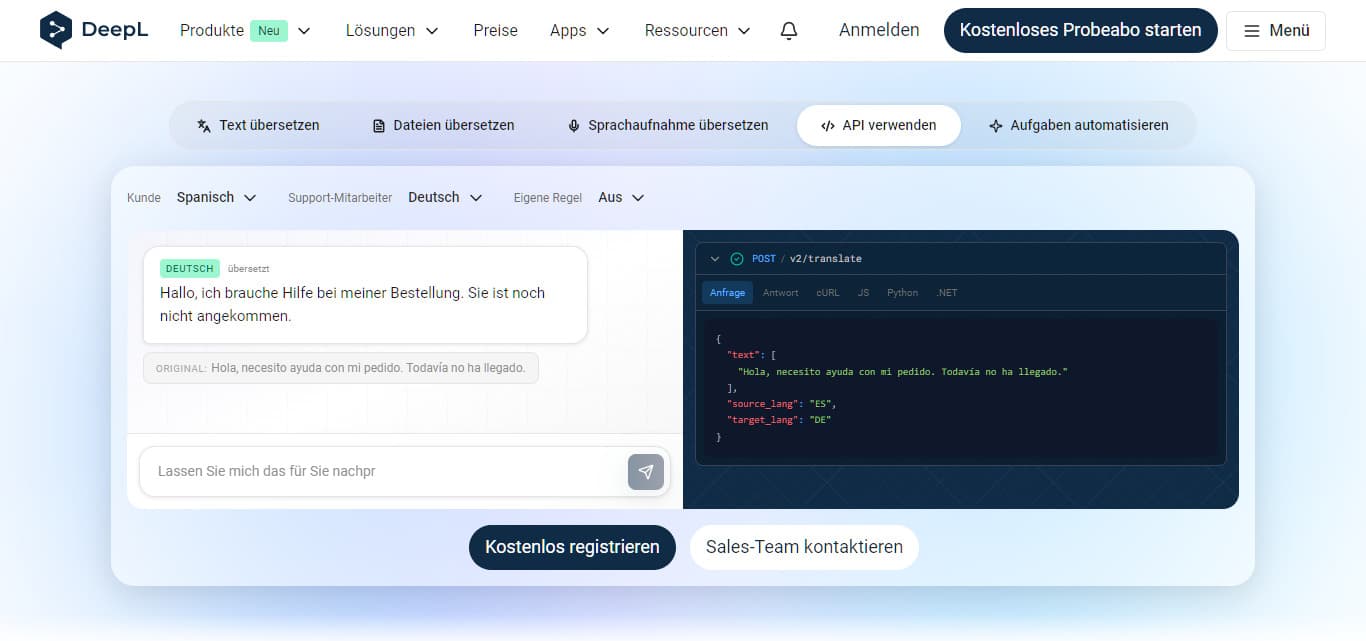The height and width of the screenshot is (641, 1366).
Task: Expand the Produkte navigation dropdown
Action: pos(303,31)
